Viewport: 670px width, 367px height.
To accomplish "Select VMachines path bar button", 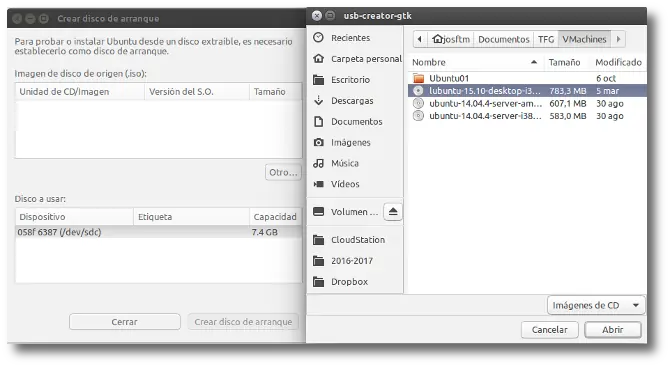I will tap(585, 39).
